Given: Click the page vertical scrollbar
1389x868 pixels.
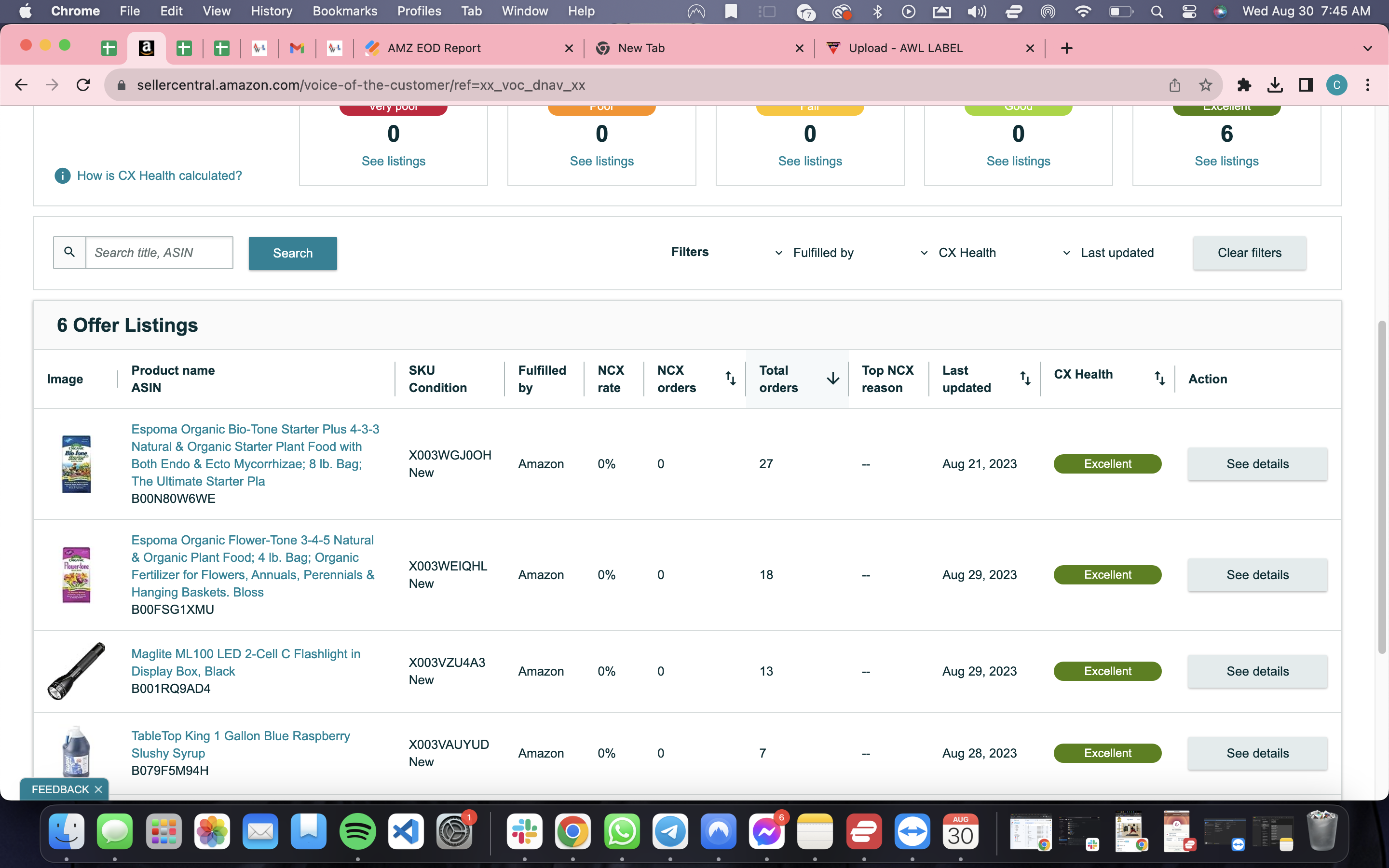Looking at the screenshot, I should point(1382,487).
